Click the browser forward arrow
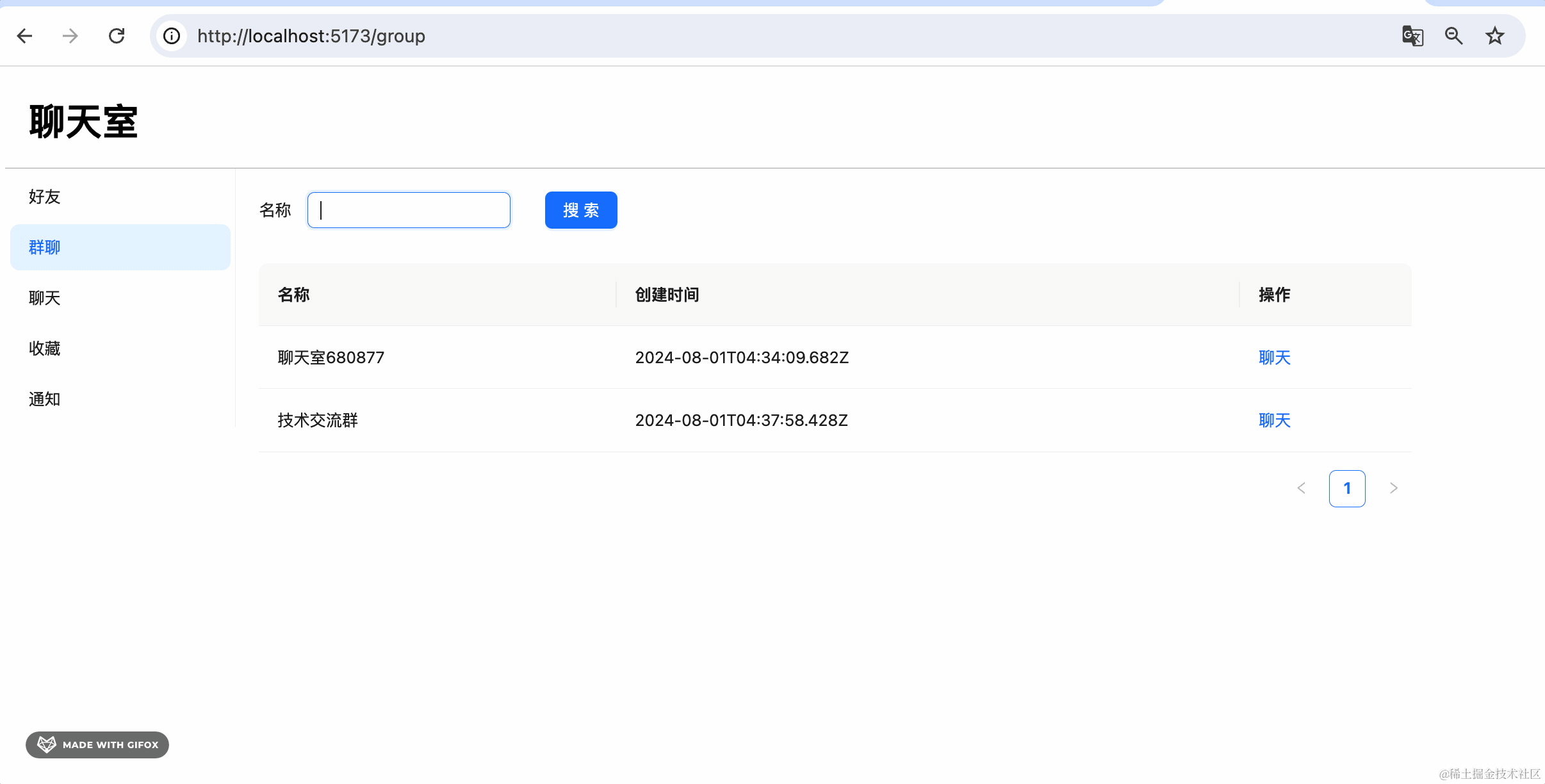Image resolution: width=1545 pixels, height=784 pixels. click(70, 36)
